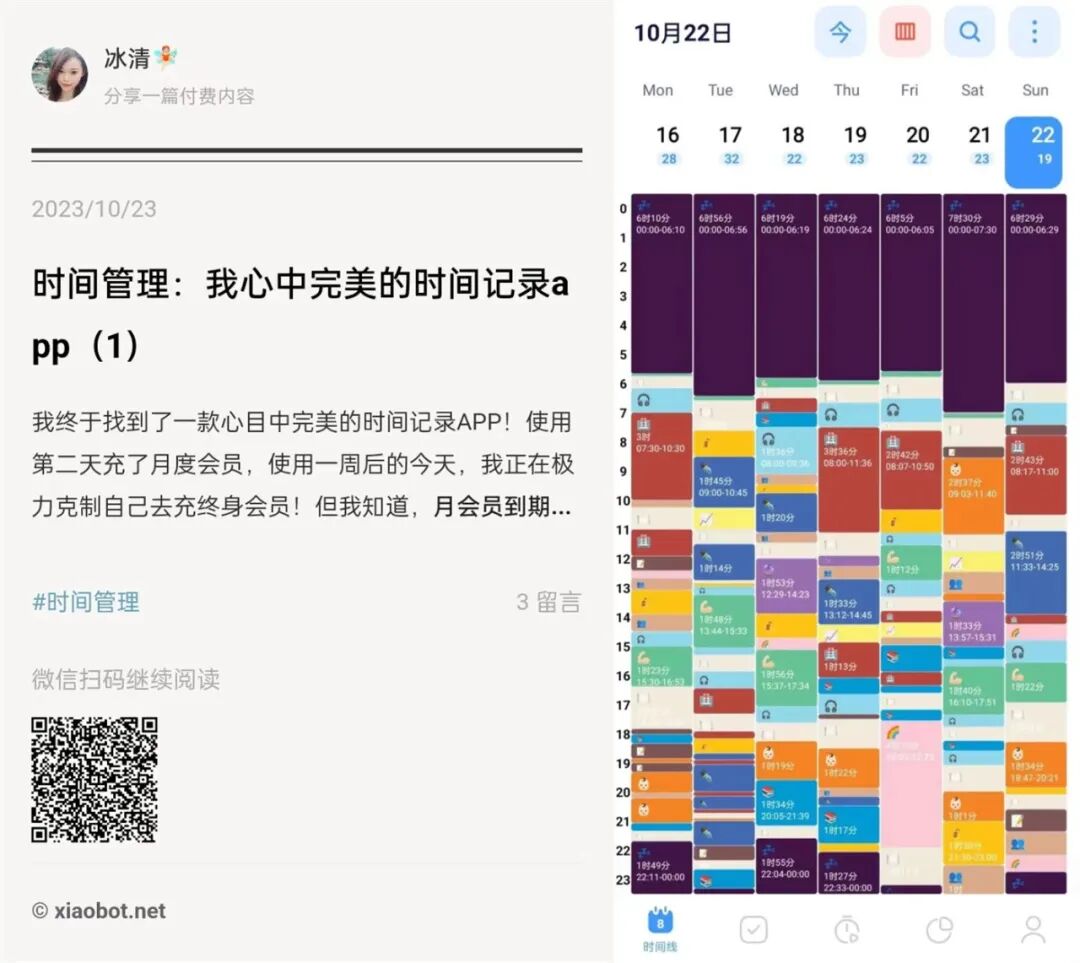This screenshot has width=1080, height=963.
Task: Open the red block 2时43分 08:17-11:00
Action: (x=1035, y=475)
